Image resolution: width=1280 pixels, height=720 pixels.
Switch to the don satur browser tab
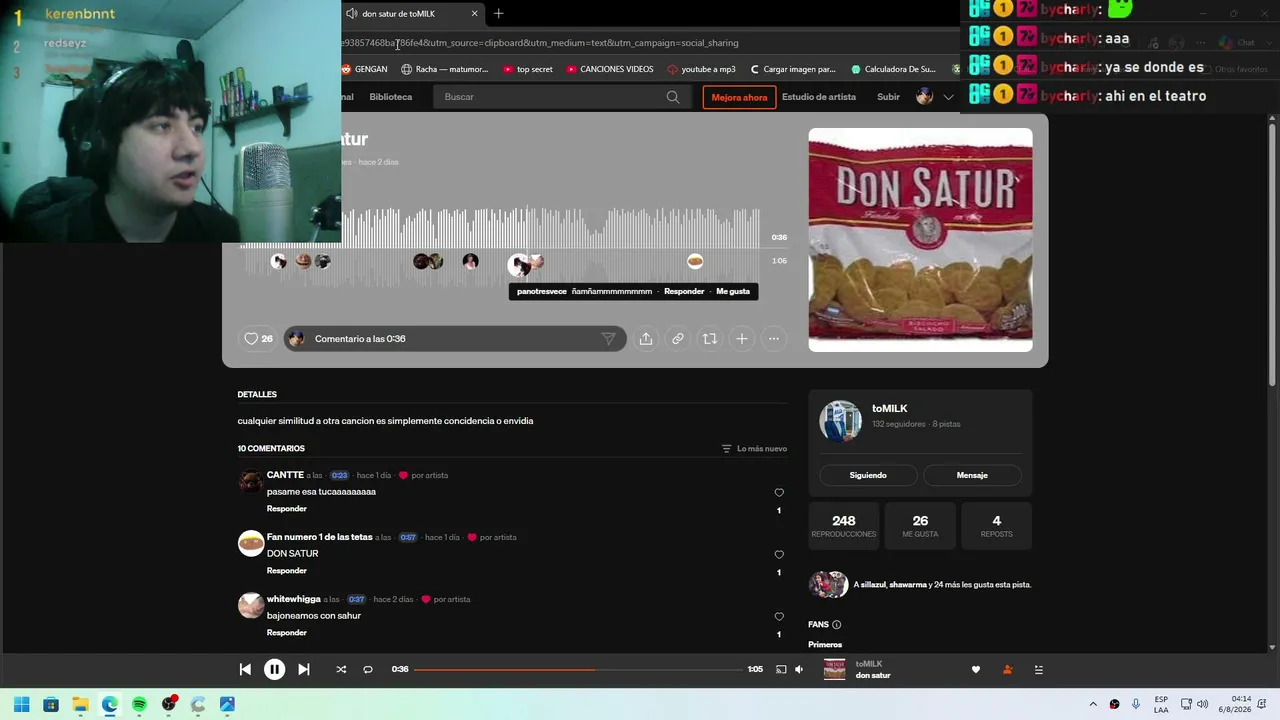pos(412,14)
